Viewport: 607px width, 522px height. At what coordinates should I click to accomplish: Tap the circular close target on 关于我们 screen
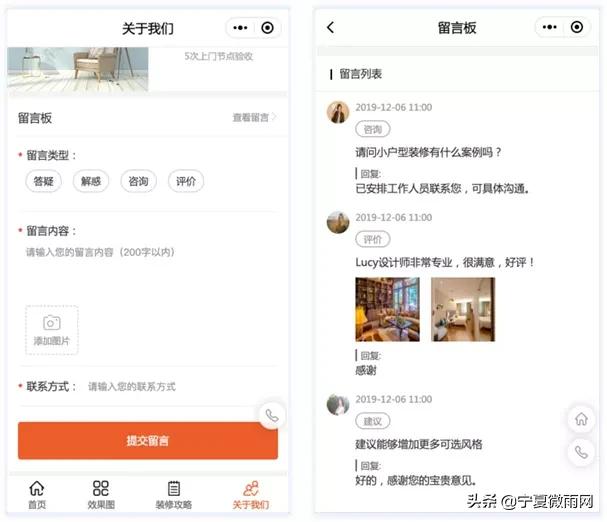pyautogui.click(x=267, y=28)
